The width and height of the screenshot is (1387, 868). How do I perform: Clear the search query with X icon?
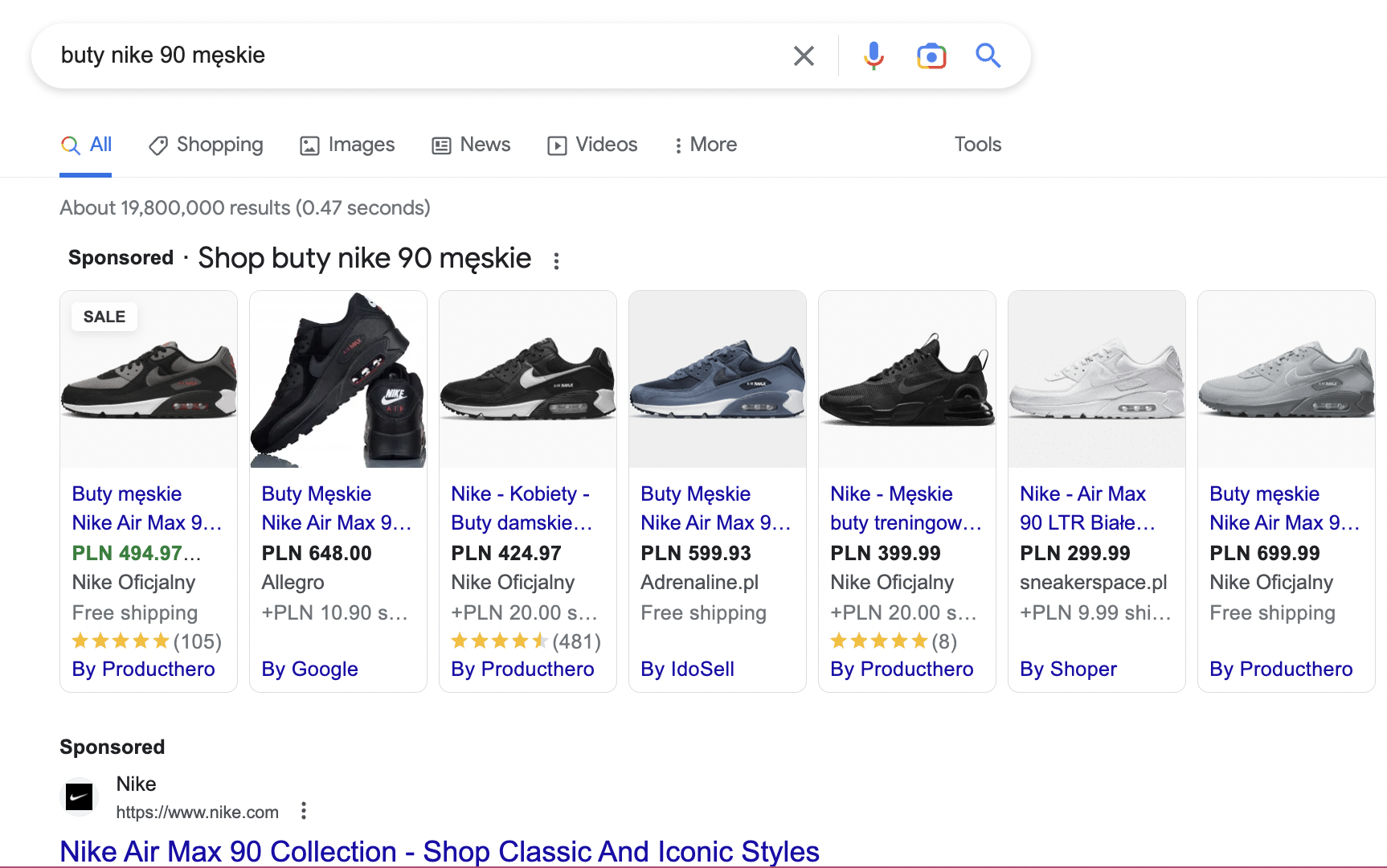click(x=804, y=55)
